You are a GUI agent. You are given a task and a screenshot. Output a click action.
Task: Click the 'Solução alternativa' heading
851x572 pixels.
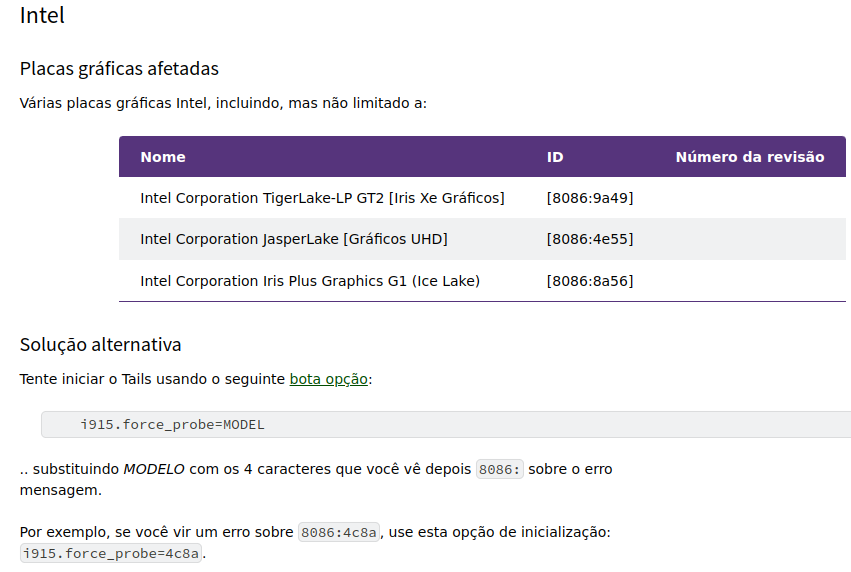coord(100,345)
